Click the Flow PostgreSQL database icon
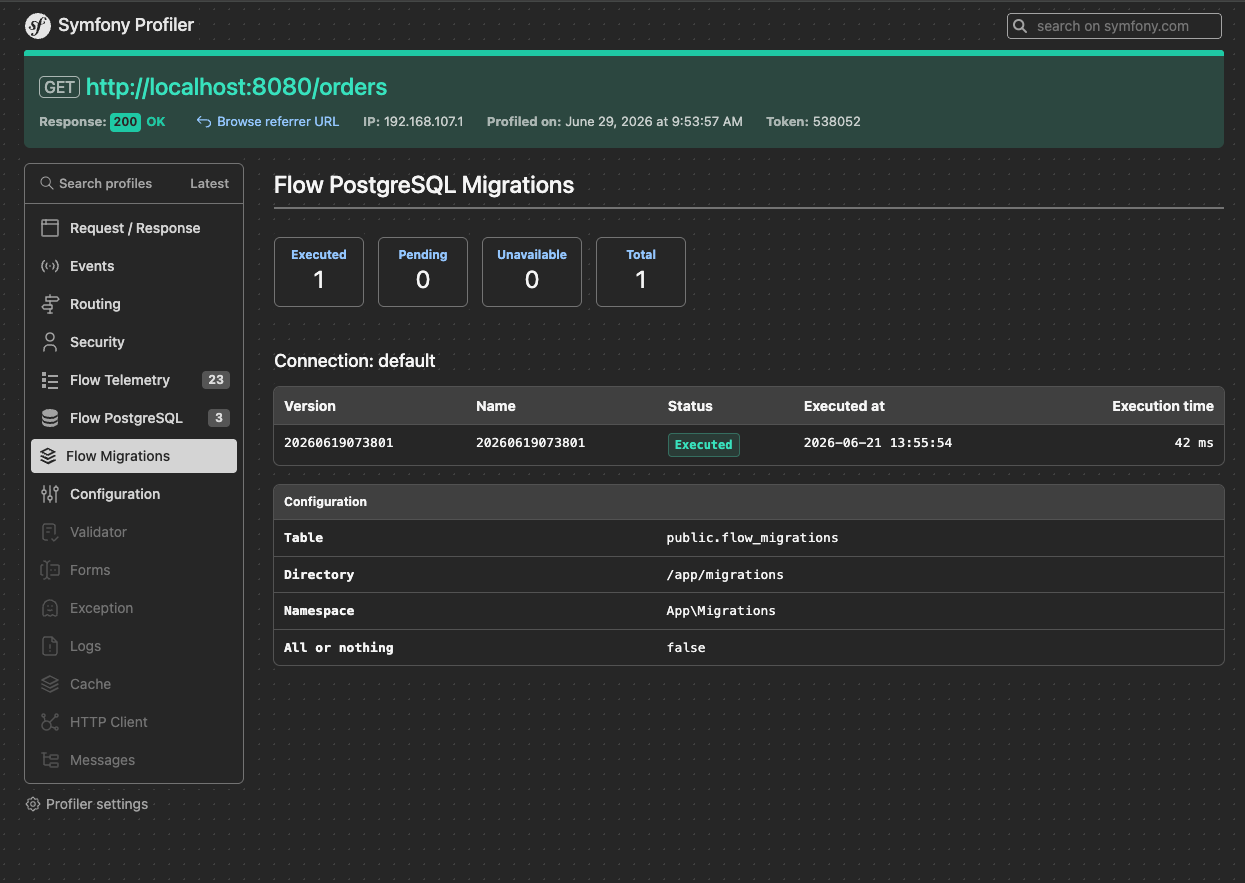Screen dimensions: 1245x883 [x=50, y=418]
